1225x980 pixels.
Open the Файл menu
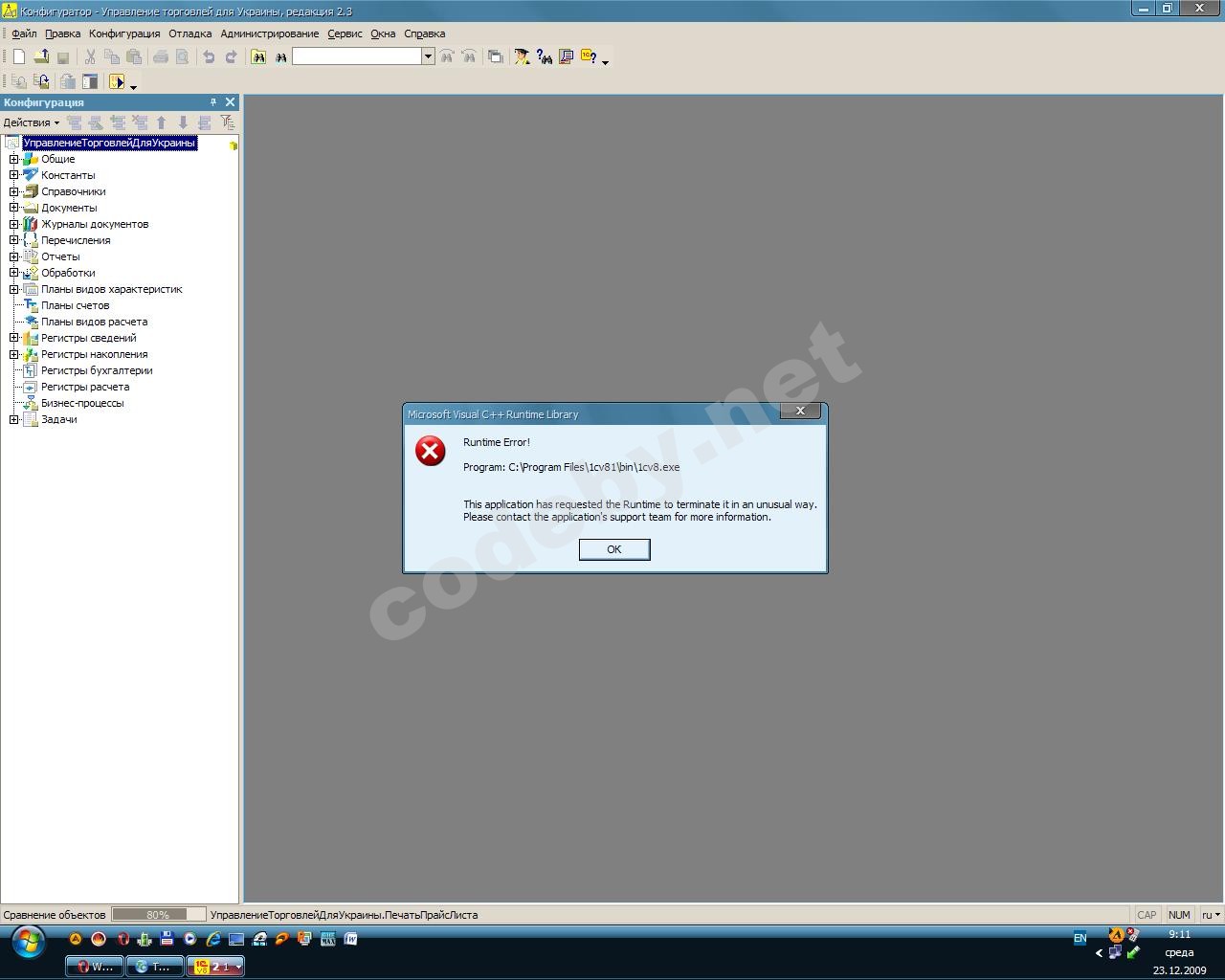tap(24, 33)
